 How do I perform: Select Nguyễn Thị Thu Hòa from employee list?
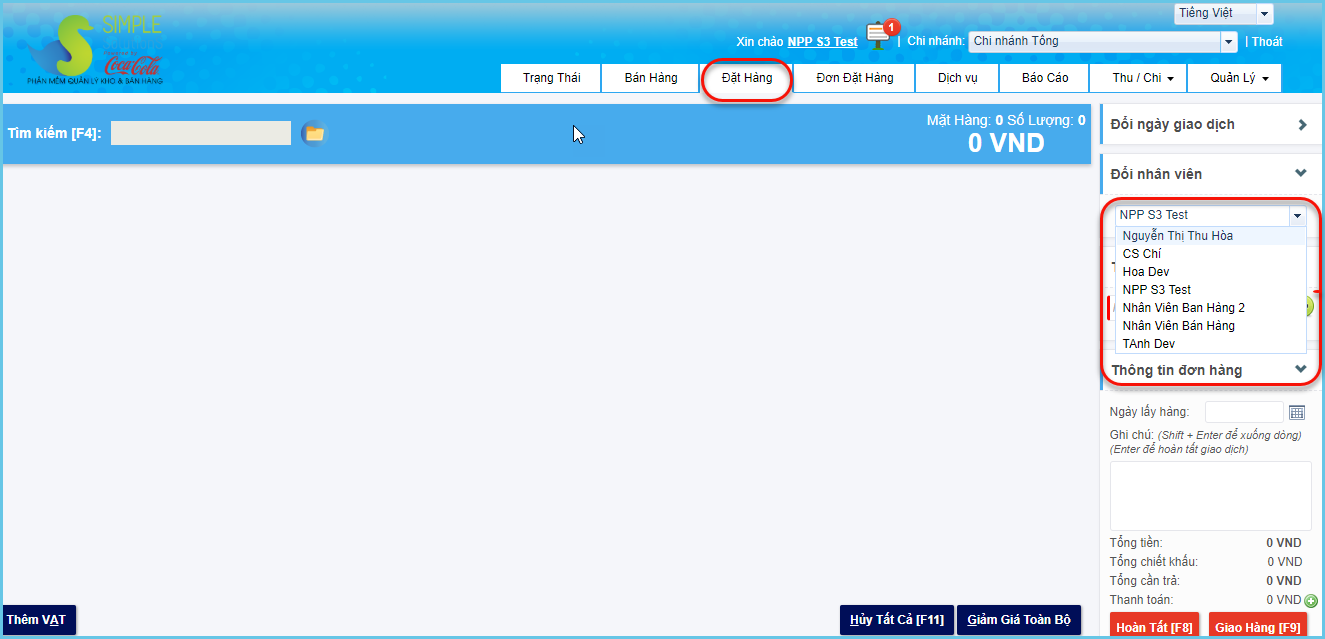point(1177,236)
